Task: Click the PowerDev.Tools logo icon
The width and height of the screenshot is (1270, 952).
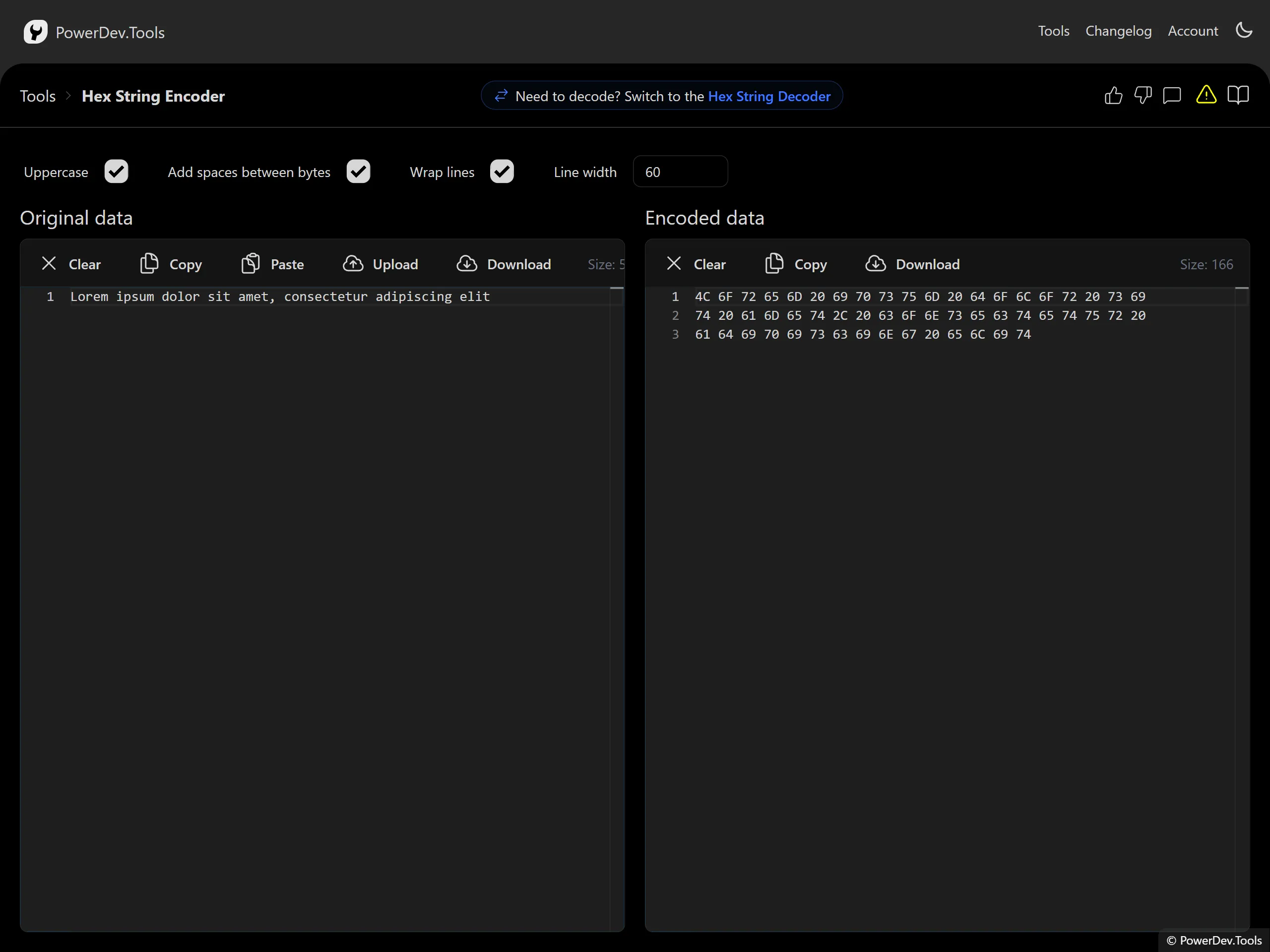Action: (36, 32)
